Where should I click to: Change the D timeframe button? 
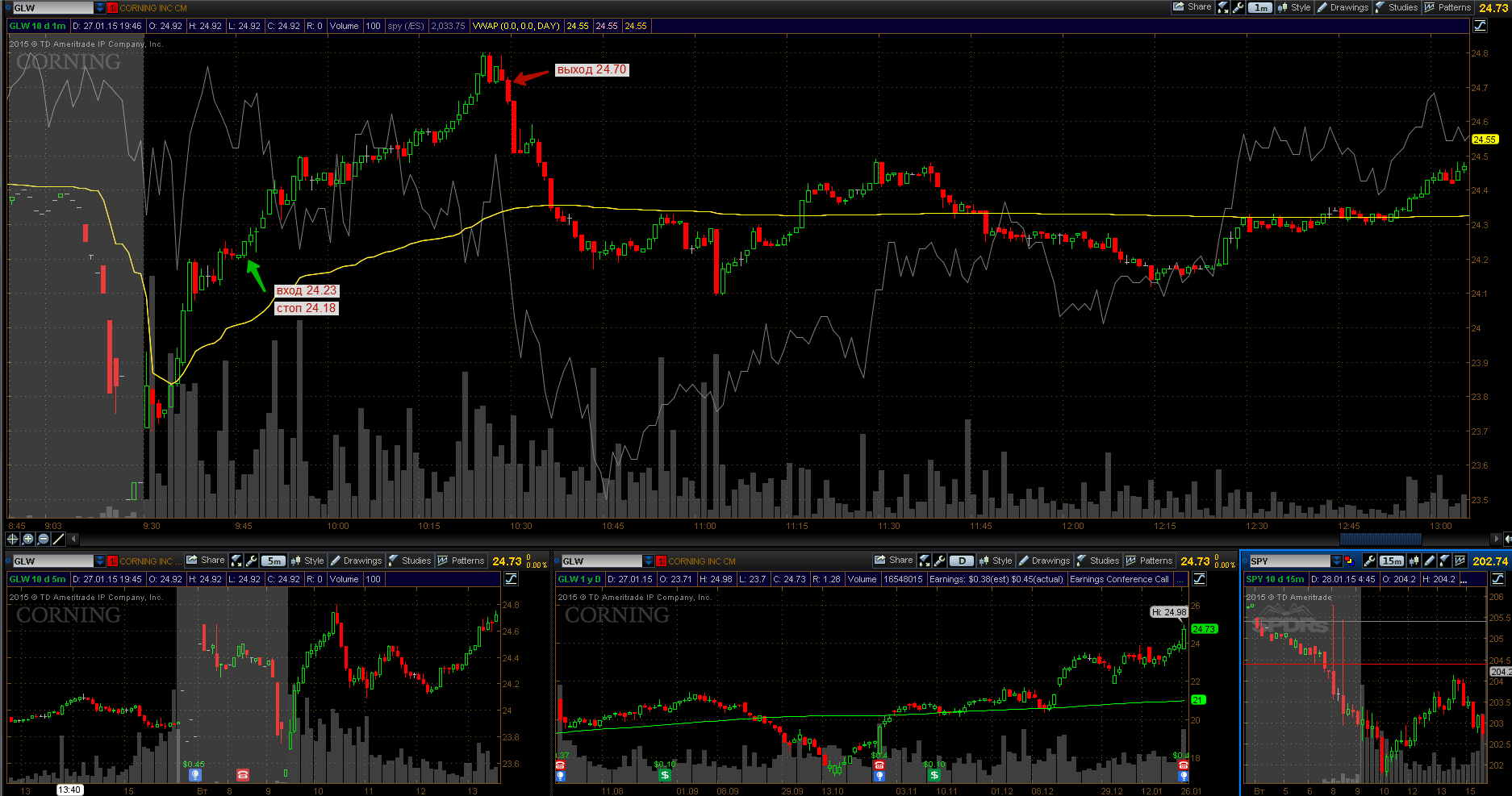(961, 561)
